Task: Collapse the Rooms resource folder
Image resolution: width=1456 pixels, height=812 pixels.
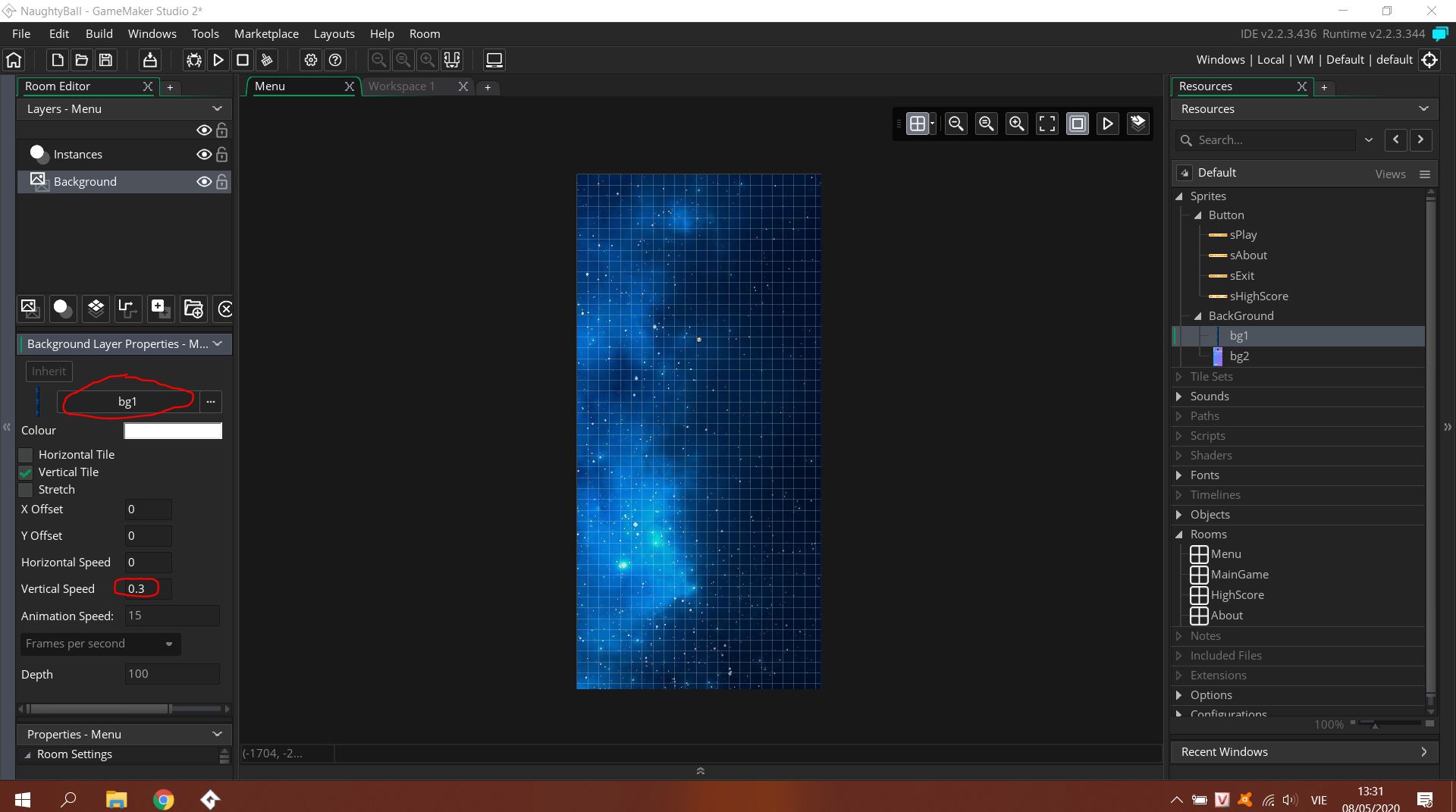Action: pos(1179,535)
